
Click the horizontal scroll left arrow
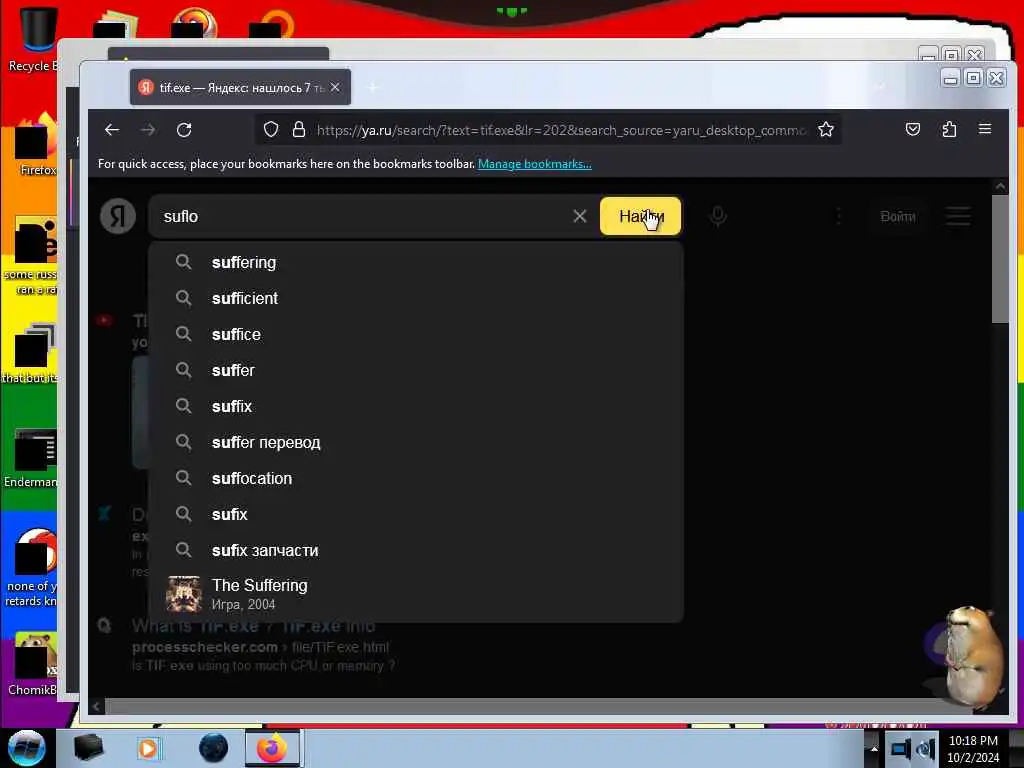(97, 706)
